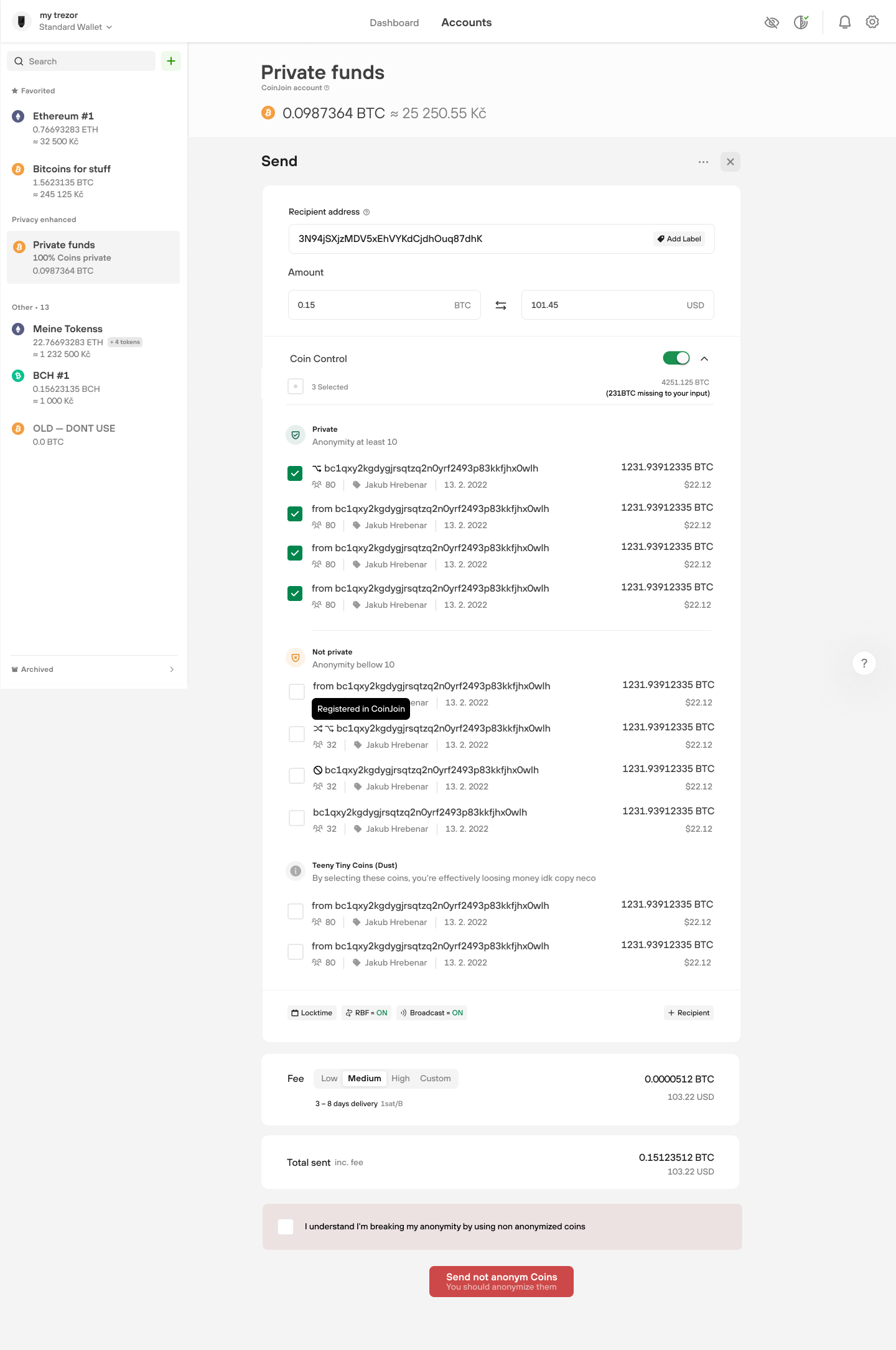The width and height of the screenshot is (896, 1350).
Task: Check the first Dust coin checkbox
Action: (x=296, y=911)
